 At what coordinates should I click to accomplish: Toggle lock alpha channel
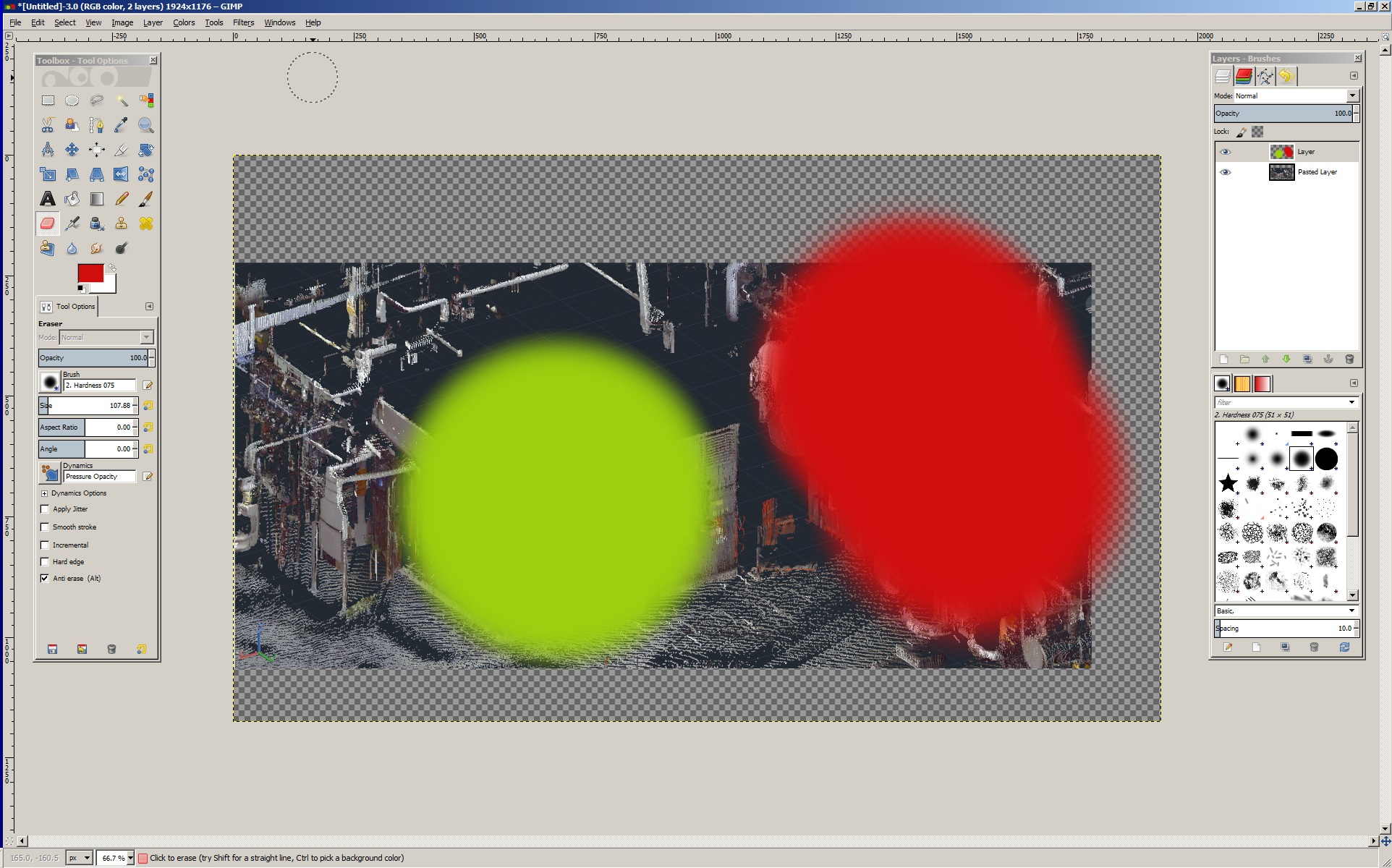[x=1257, y=132]
